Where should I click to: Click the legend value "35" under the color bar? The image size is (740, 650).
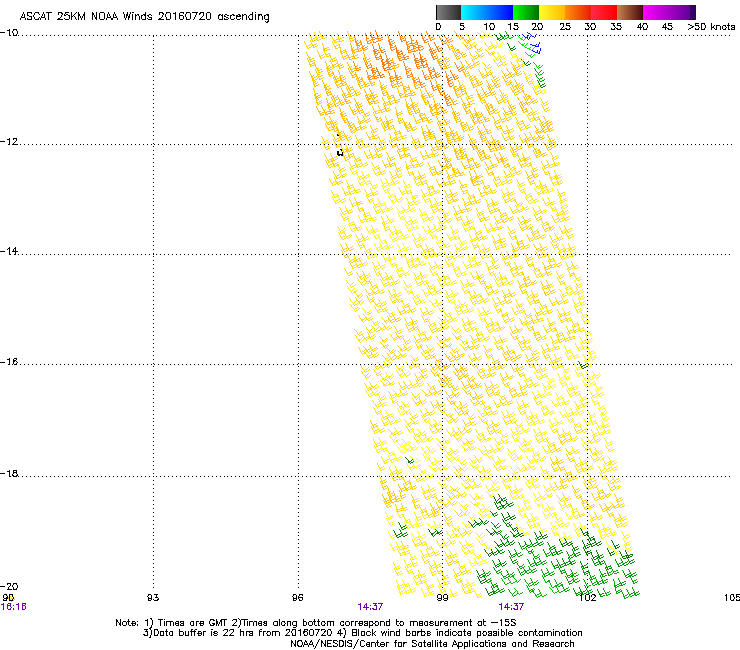pos(616,27)
